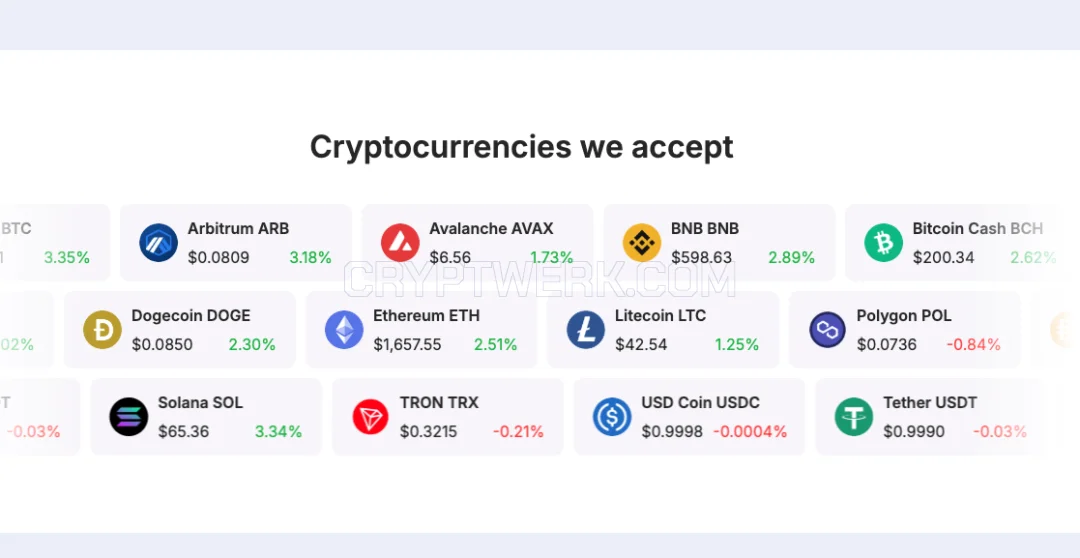Click the red Avalanche AVAX icon

point(400,242)
